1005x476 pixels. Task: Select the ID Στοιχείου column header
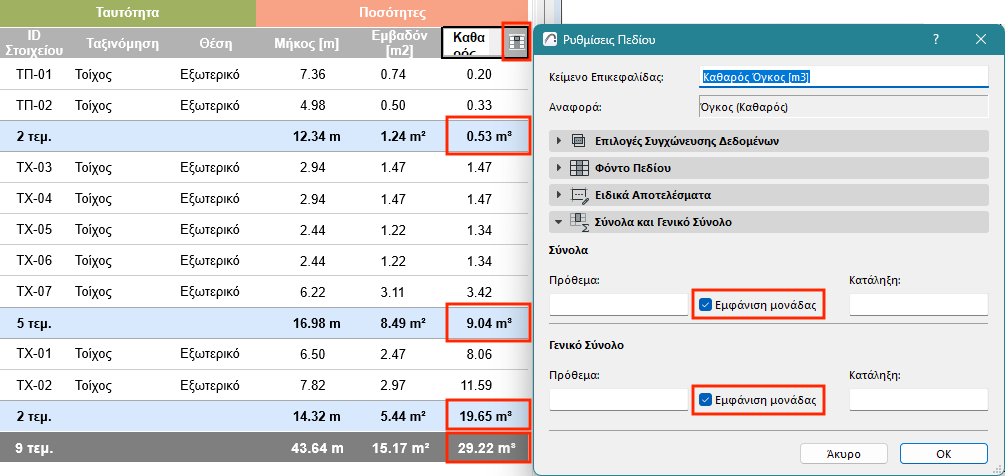click(33, 43)
